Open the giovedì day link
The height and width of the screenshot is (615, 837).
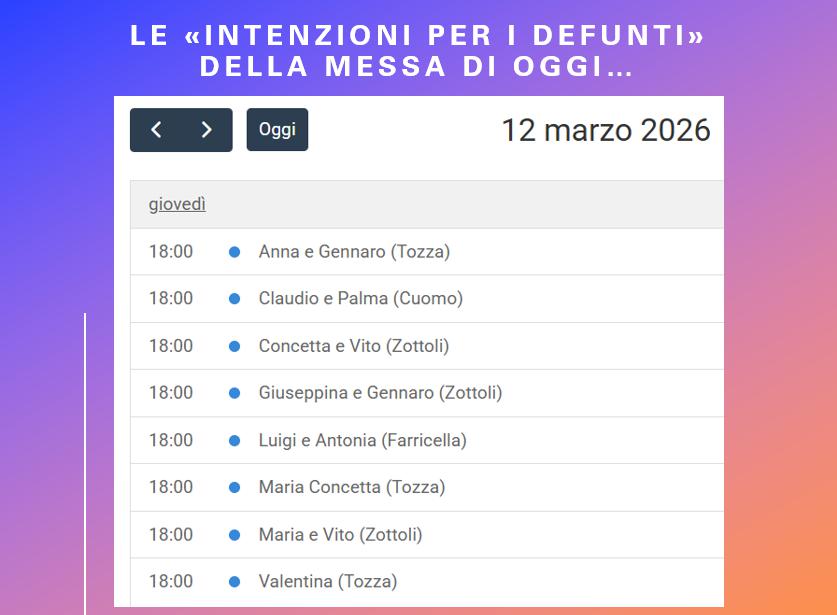click(x=177, y=204)
